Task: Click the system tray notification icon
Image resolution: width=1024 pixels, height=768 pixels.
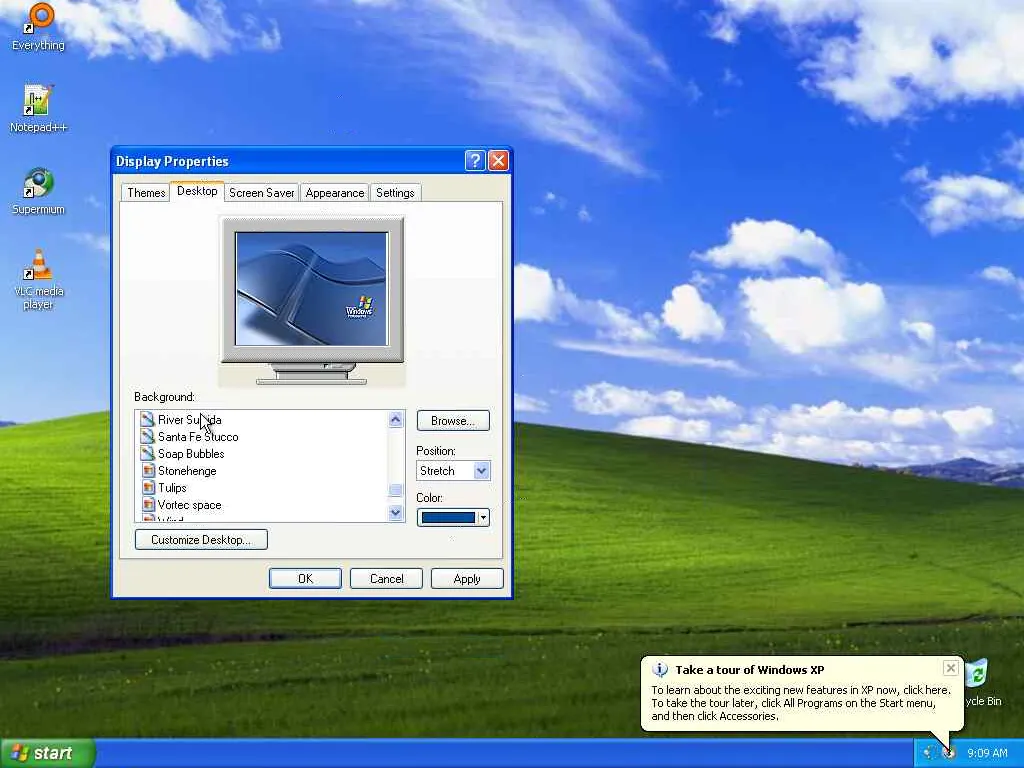Action: [950, 753]
